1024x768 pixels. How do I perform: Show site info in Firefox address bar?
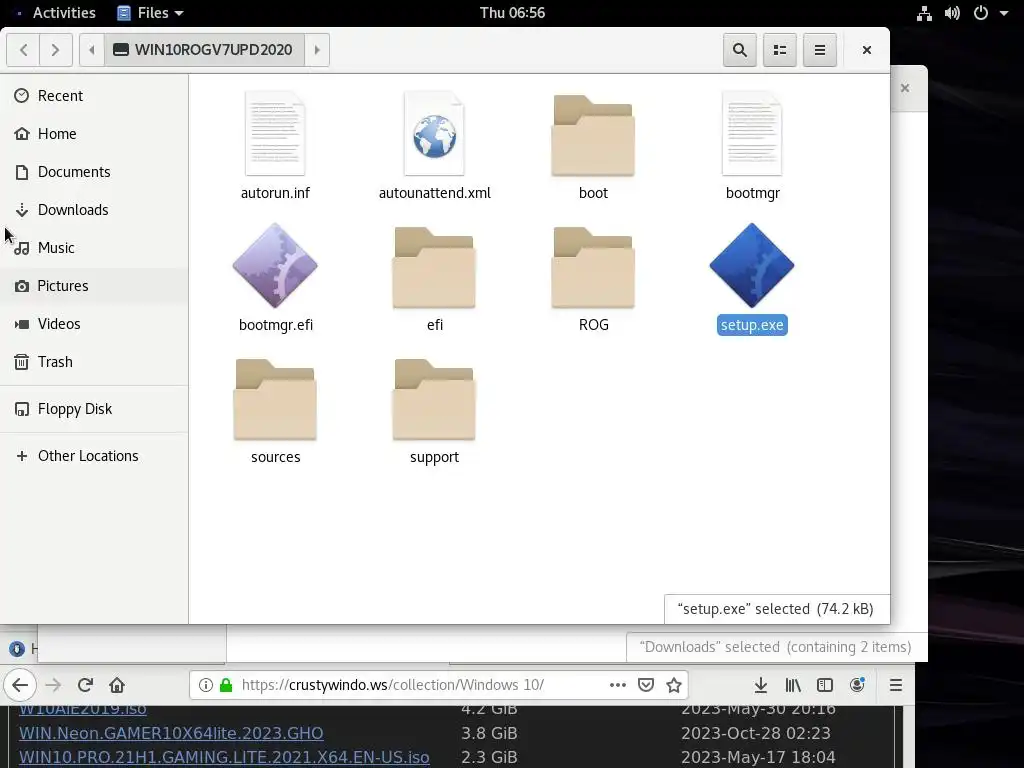point(206,685)
